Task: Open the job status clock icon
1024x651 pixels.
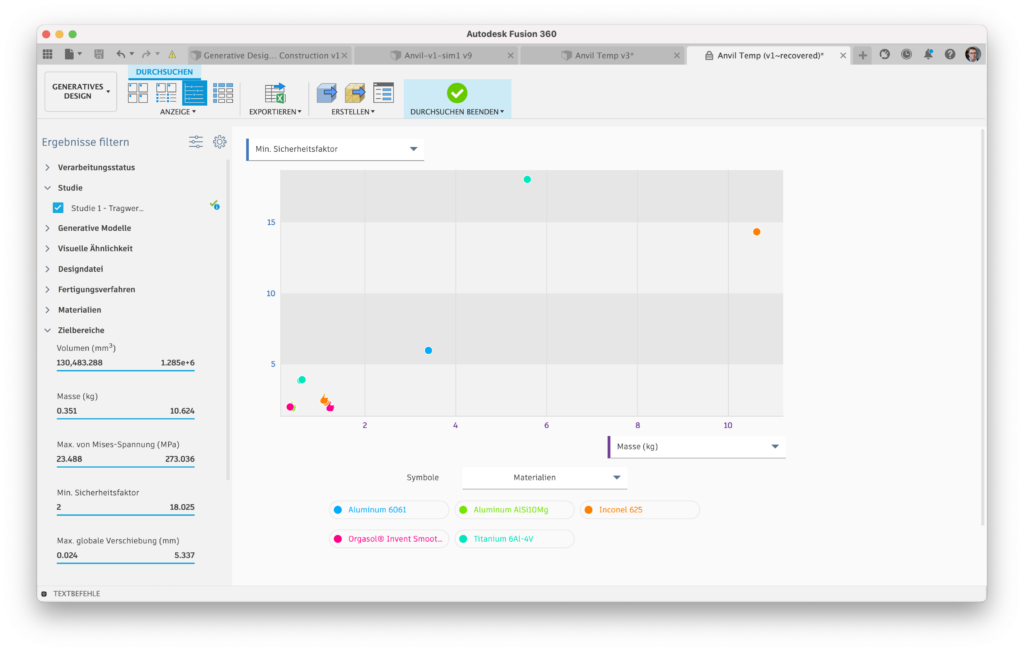Action: 906,55
